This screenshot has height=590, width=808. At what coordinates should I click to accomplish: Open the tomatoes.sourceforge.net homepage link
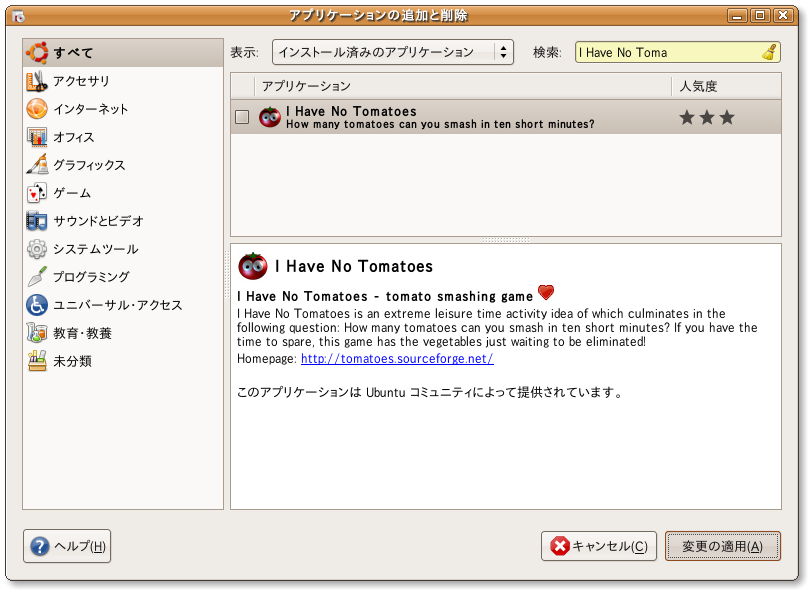[x=397, y=359]
